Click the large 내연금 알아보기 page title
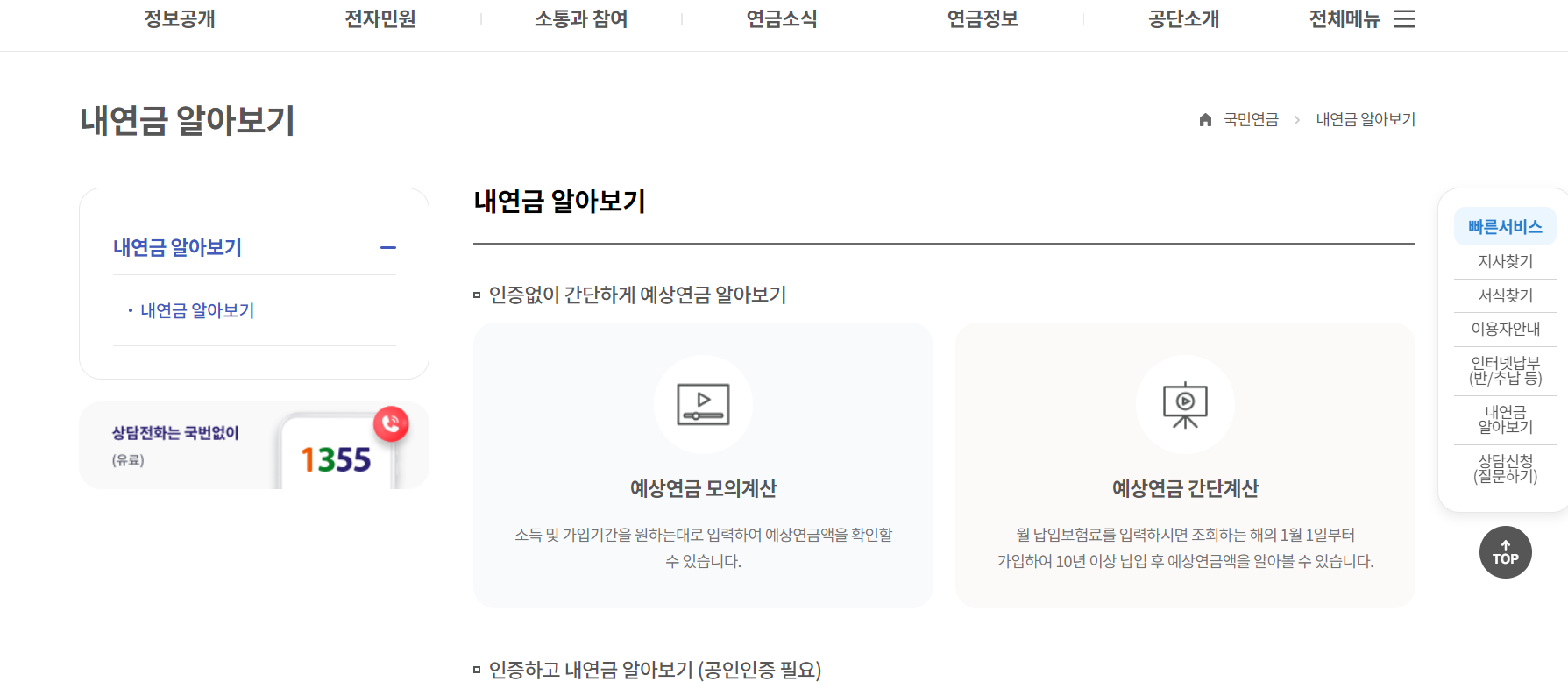This screenshot has width=1568, height=696. tap(187, 120)
